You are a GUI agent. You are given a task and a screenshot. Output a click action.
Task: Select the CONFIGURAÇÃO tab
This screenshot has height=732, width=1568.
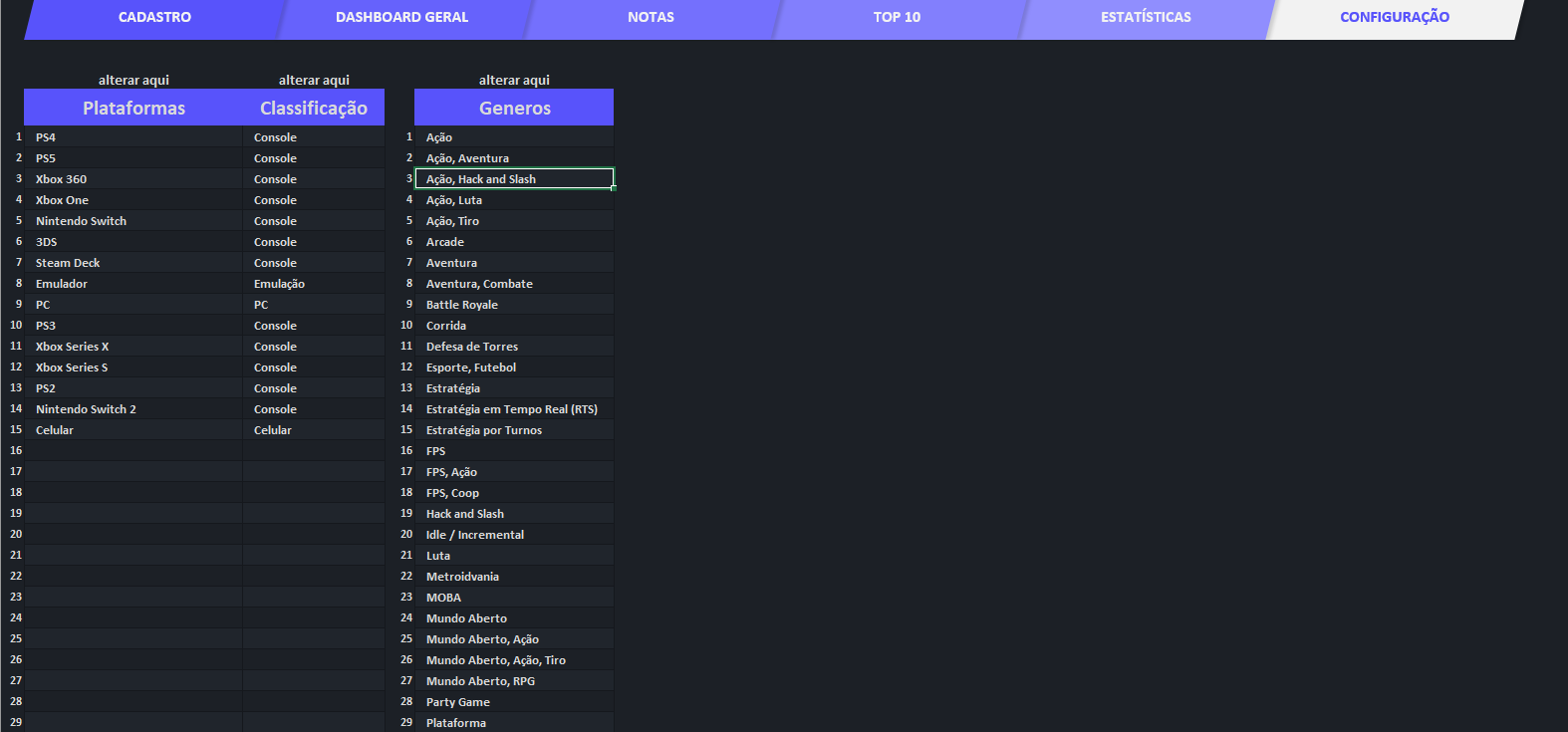point(1395,17)
